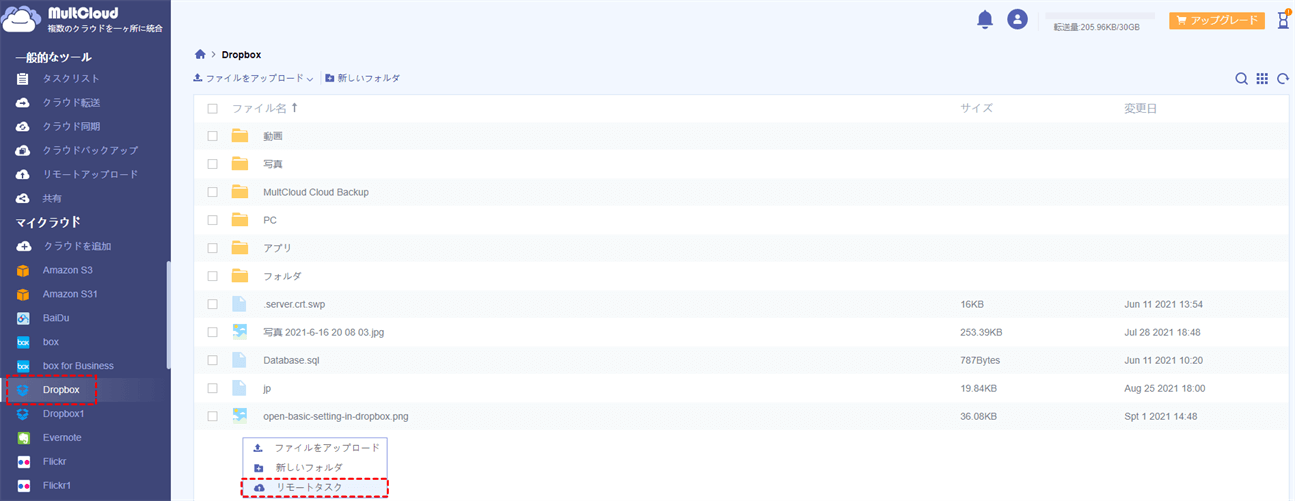Open the 動画 folder icon
The width and height of the screenshot is (1295, 501).
(x=239, y=135)
